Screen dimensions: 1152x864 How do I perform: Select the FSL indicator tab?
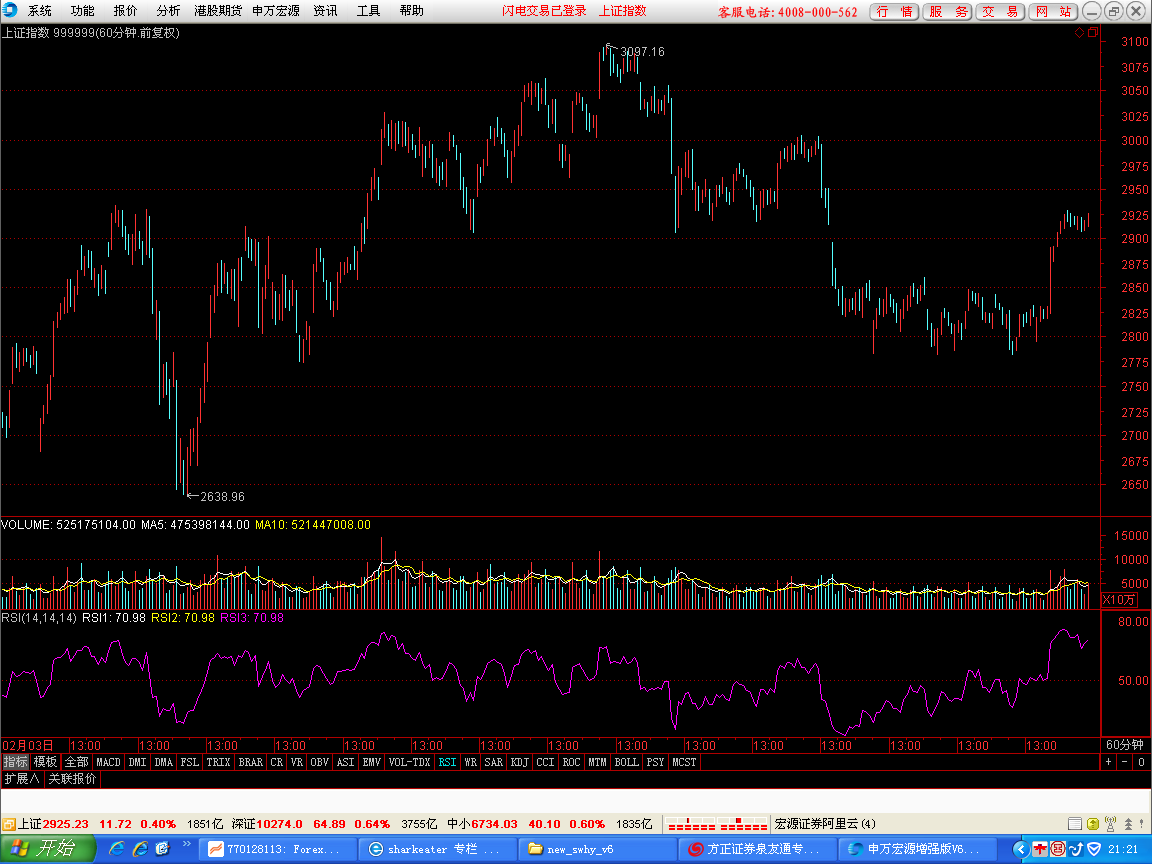point(190,762)
